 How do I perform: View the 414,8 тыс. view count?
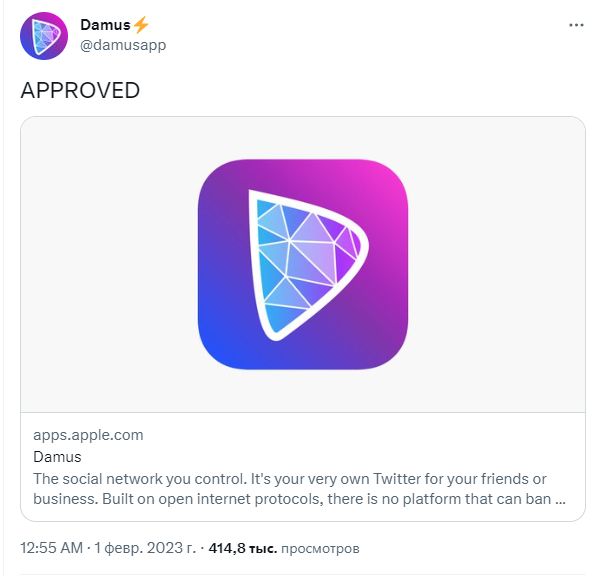point(243,548)
